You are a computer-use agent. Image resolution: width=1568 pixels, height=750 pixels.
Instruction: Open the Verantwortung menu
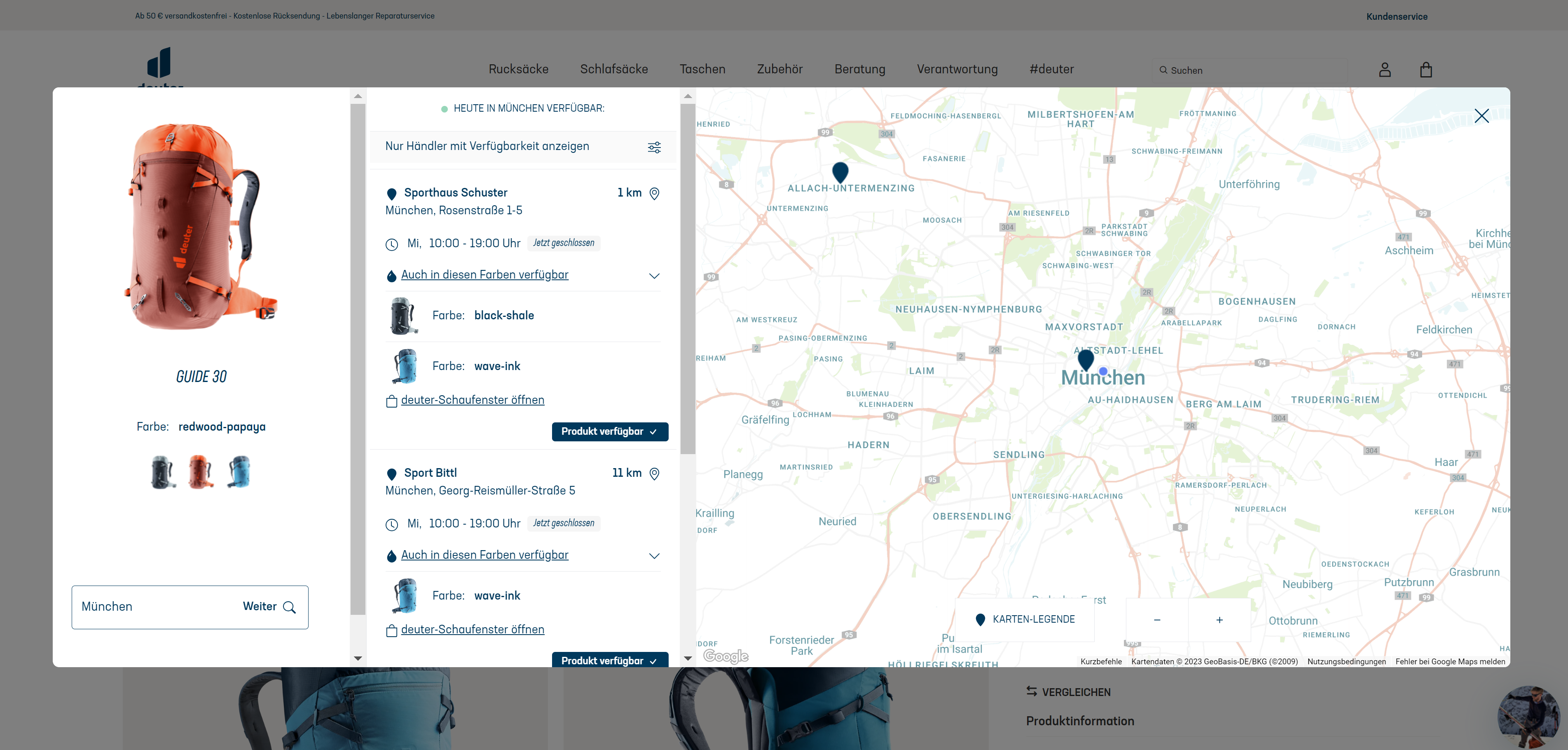point(957,69)
